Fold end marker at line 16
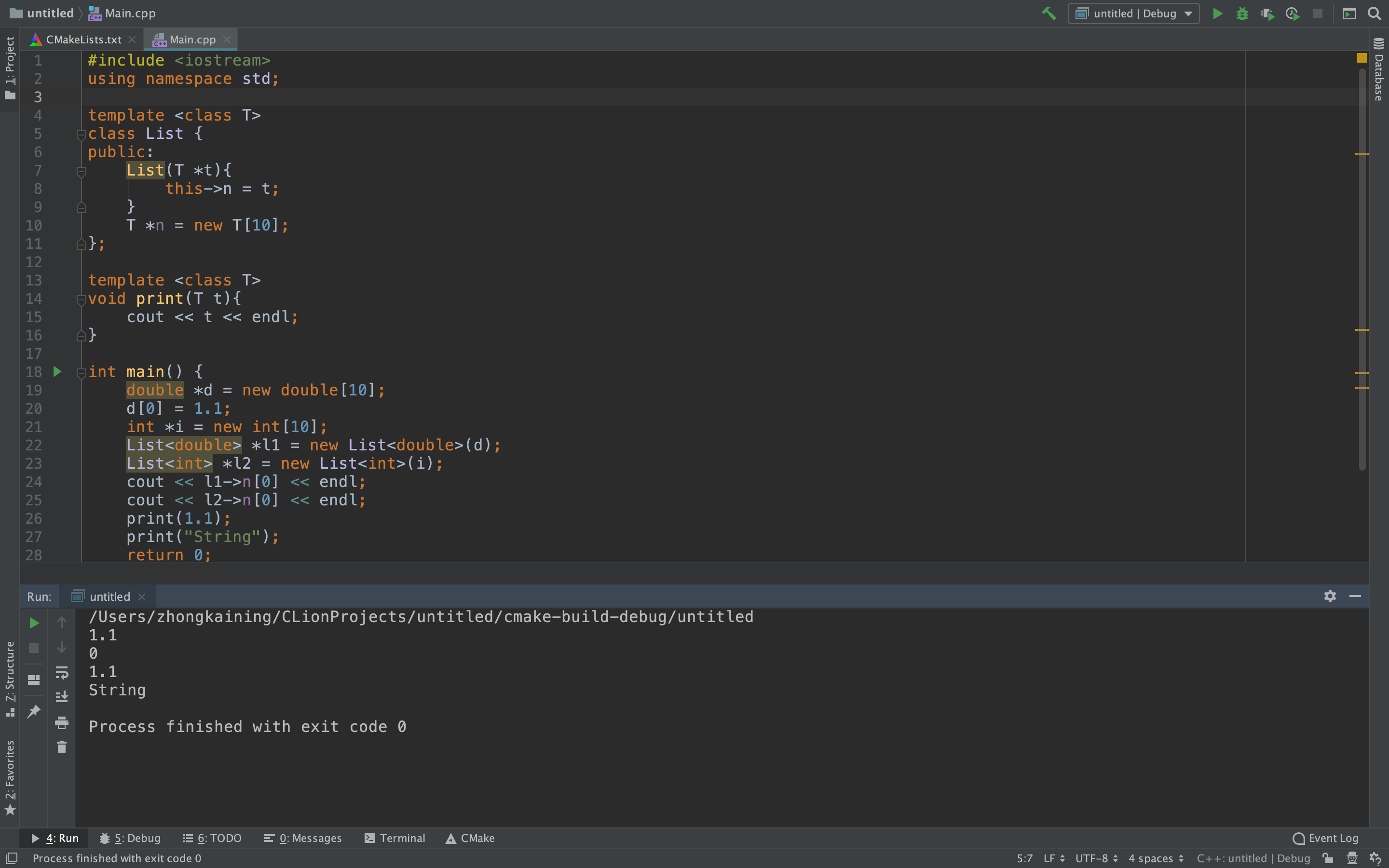The image size is (1389, 868). tap(82, 337)
